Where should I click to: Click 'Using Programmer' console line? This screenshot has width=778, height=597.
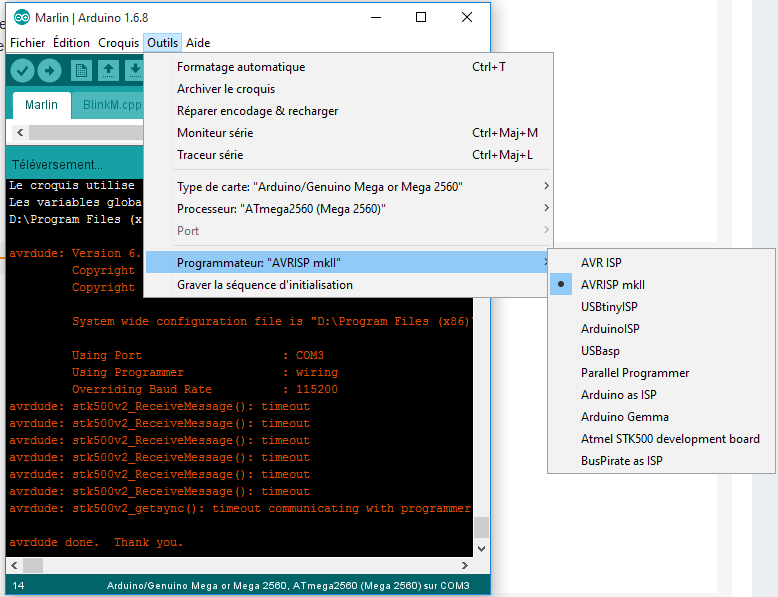204,372
